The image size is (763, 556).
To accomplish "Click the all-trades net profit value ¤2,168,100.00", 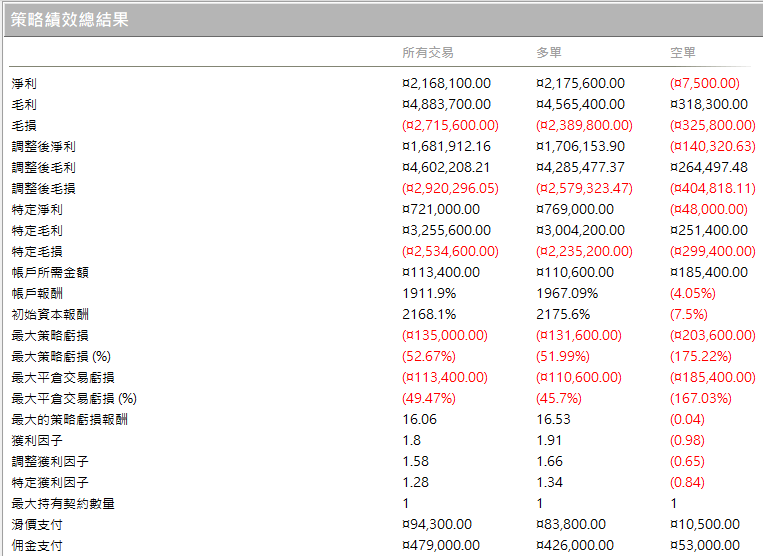I will tap(446, 84).
